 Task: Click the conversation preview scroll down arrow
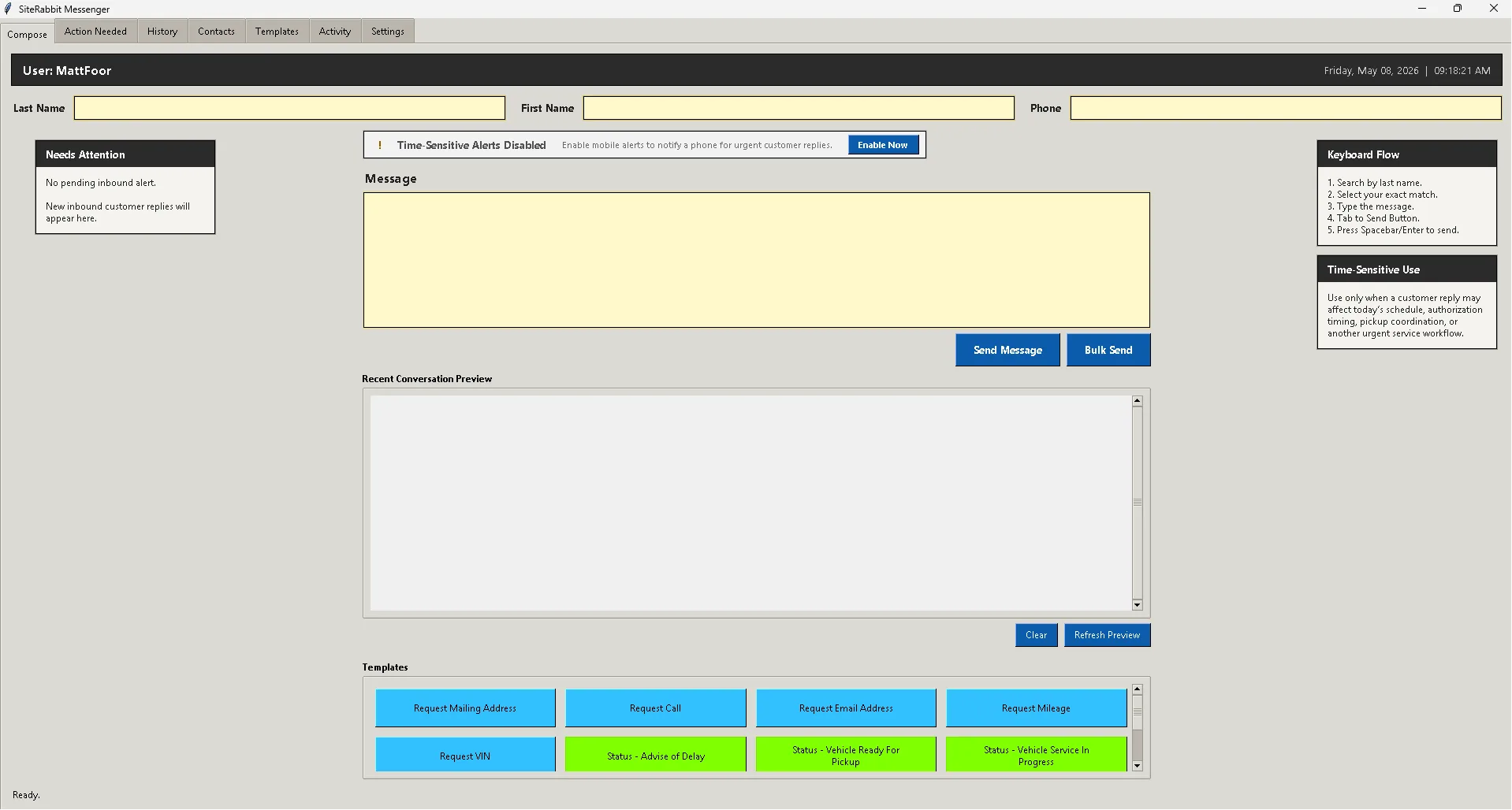[x=1138, y=604]
